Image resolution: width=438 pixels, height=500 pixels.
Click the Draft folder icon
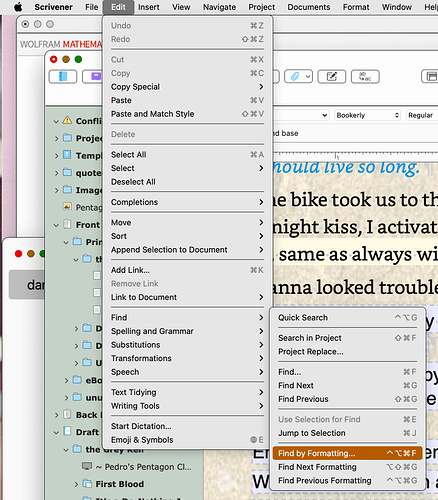coord(67,432)
